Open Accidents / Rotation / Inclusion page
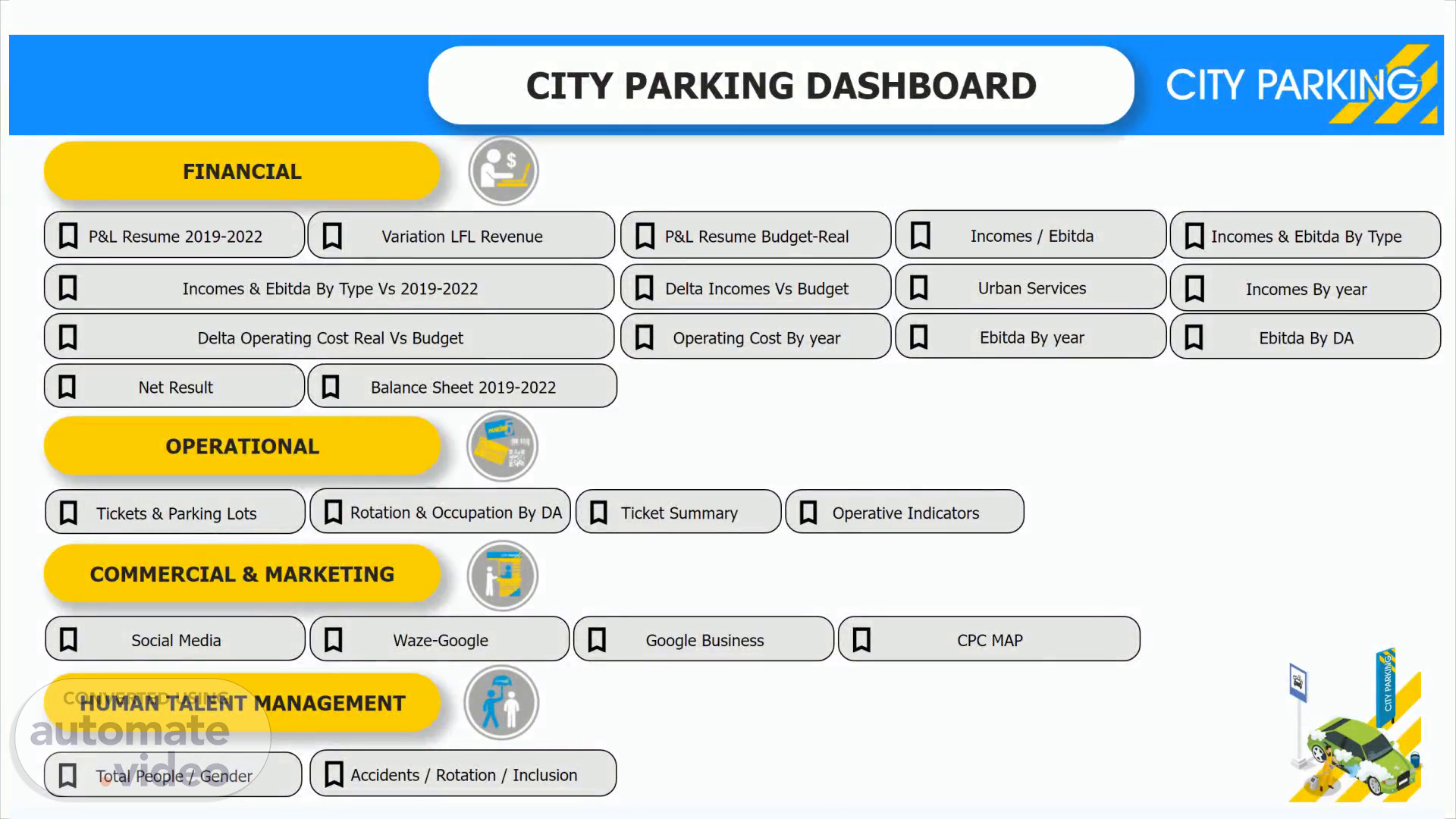This screenshot has height=819, width=1456. pos(463,774)
